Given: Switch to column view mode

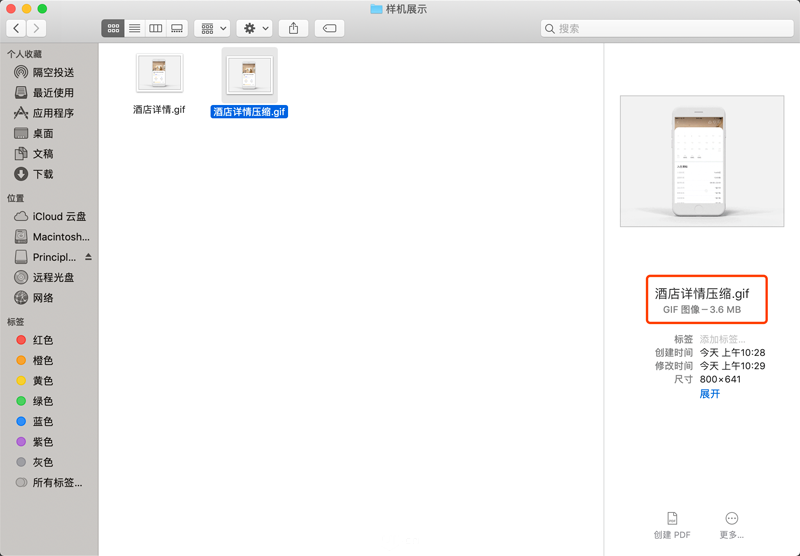Looking at the screenshot, I should pyautogui.click(x=156, y=29).
